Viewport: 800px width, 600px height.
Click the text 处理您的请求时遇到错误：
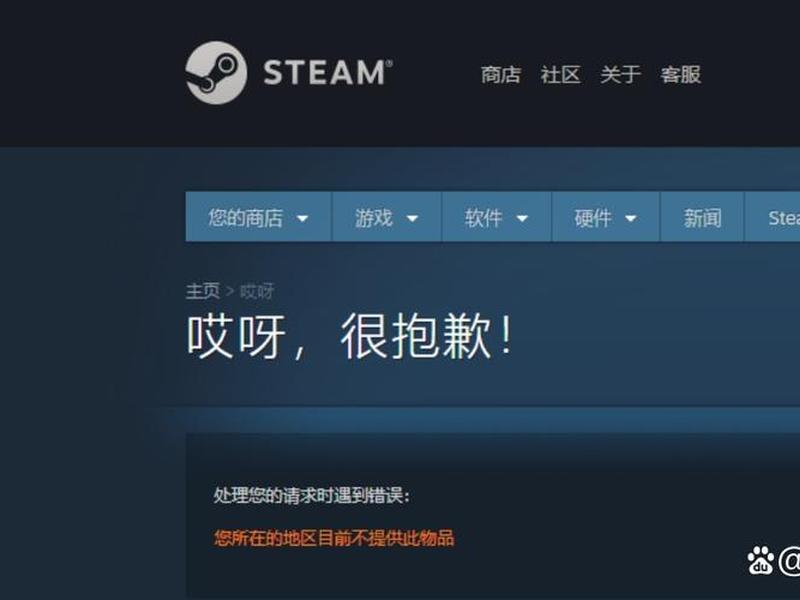tap(311, 495)
